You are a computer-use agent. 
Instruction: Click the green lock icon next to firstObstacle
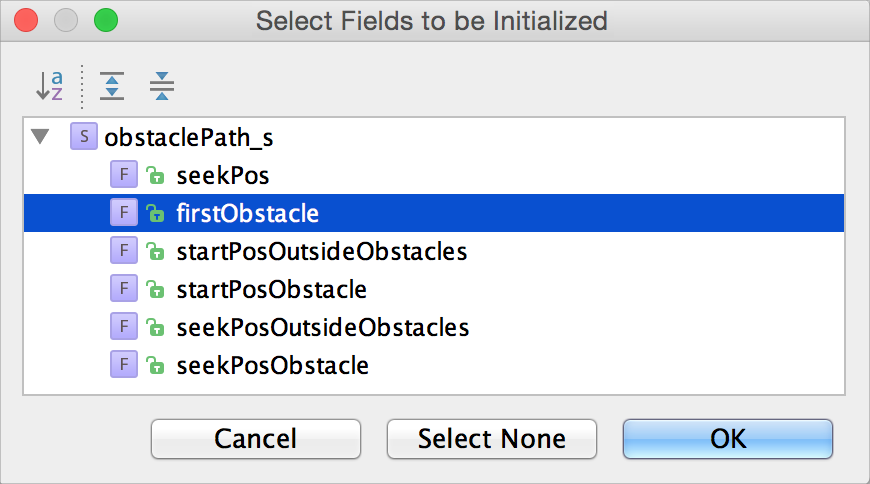(x=155, y=213)
